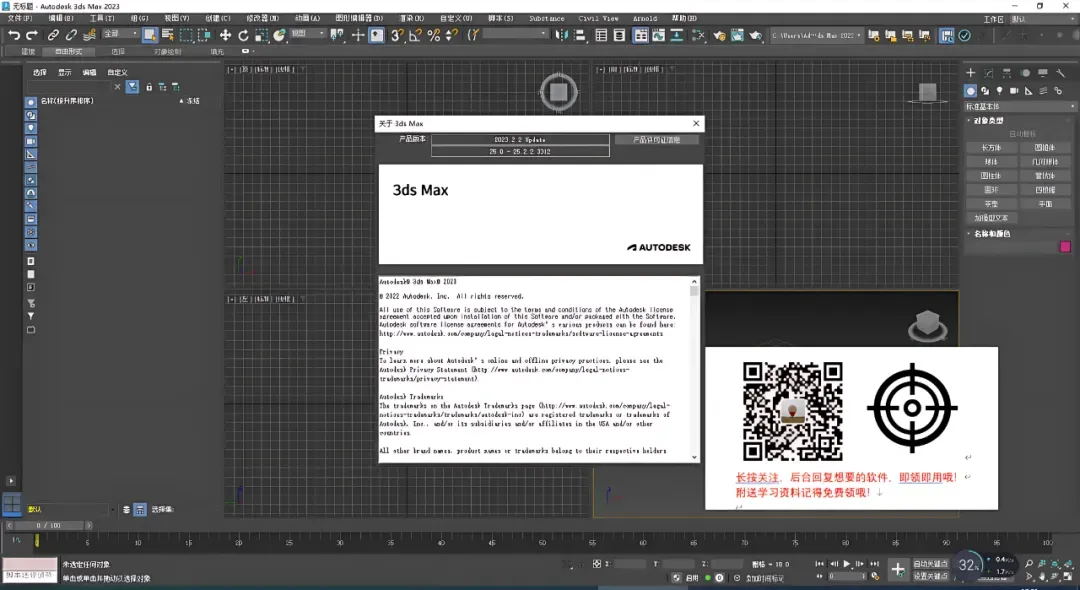Viewport: 1080px width, 590px height.
Task: Open the Schematic View icon
Action: (x=676, y=35)
